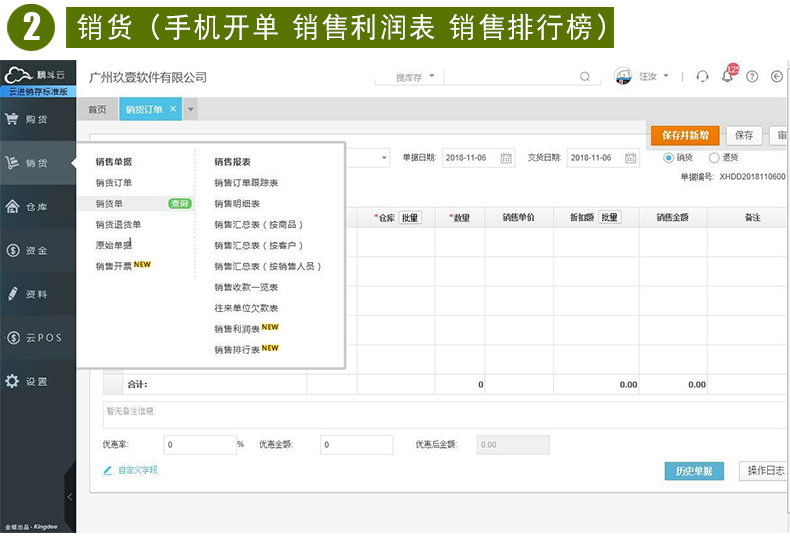The width and height of the screenshot is (790, 539).
Task: Expand the customer dropdown beside 单据日期
Action: coord(384,158)
